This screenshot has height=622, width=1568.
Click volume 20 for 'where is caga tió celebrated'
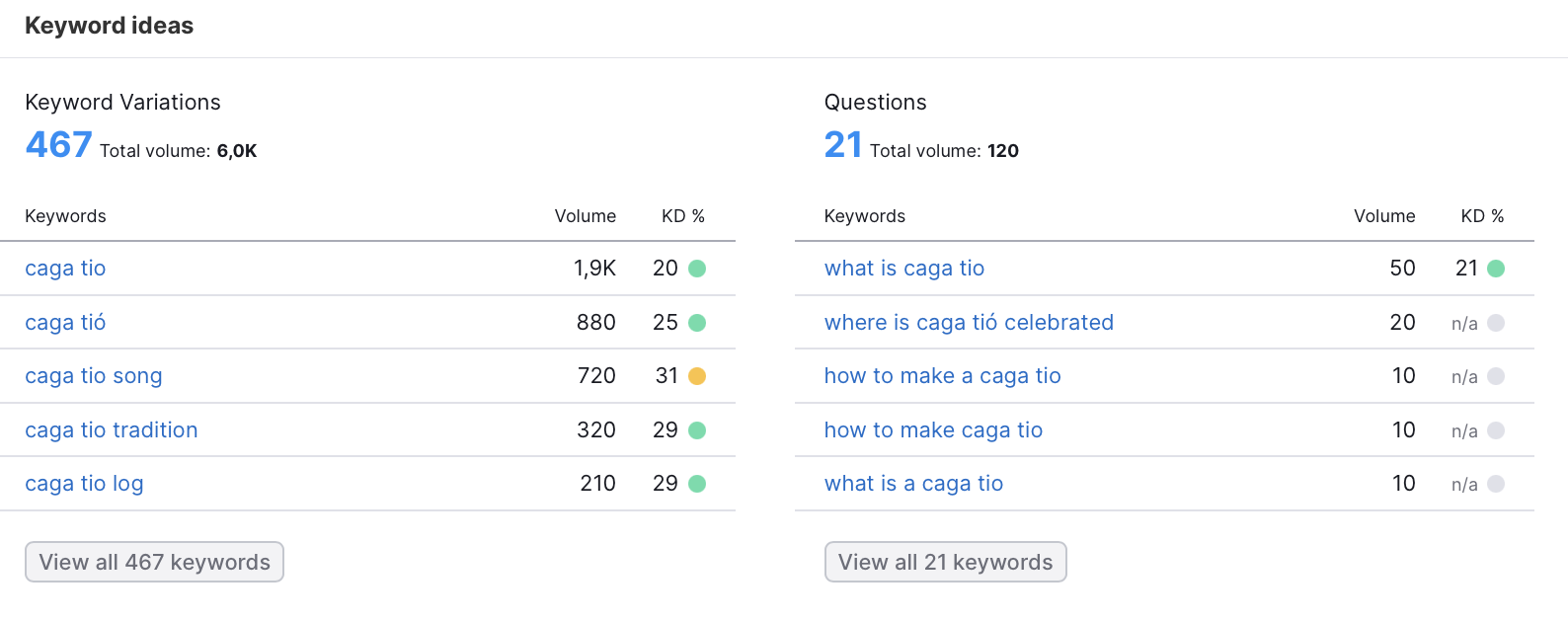(x=1402, y=323)
